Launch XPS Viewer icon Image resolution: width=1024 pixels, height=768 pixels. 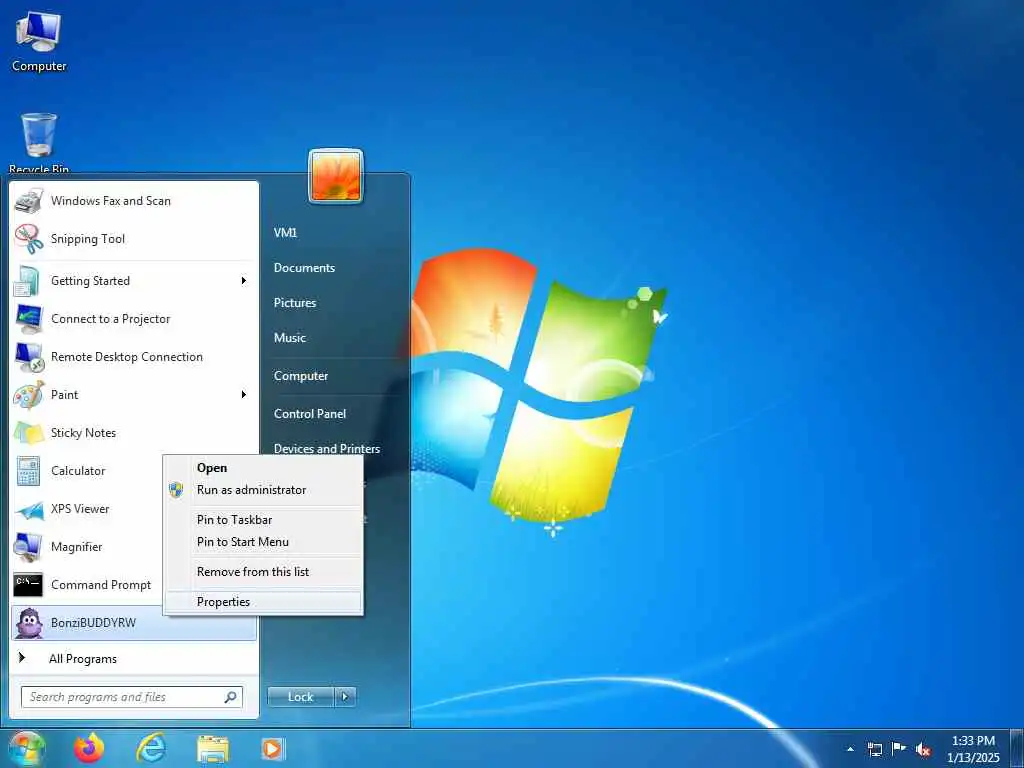pyautogui.click(x=29, y=509)
